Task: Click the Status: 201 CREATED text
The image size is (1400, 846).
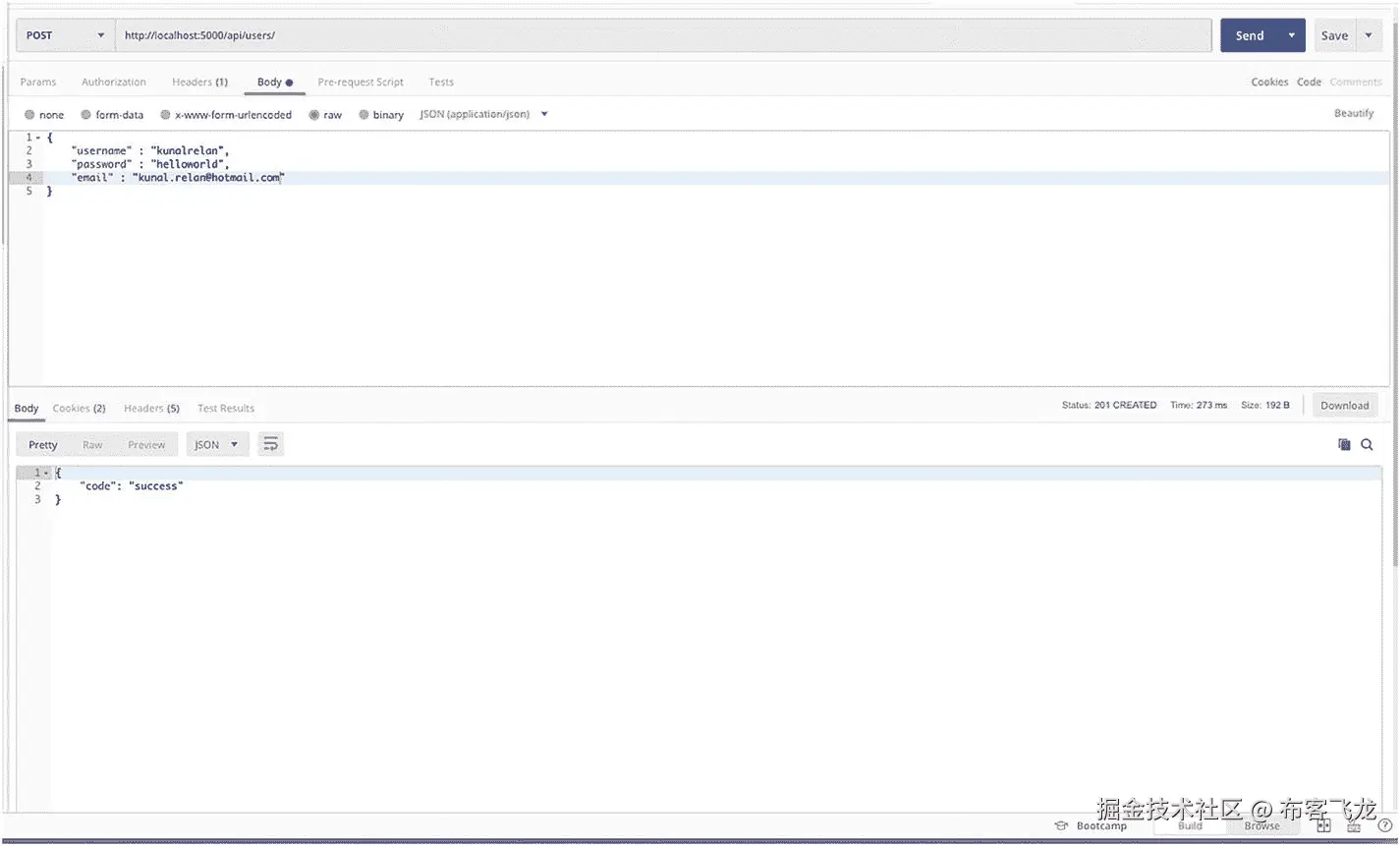Action: click(x=1109, y=406)
